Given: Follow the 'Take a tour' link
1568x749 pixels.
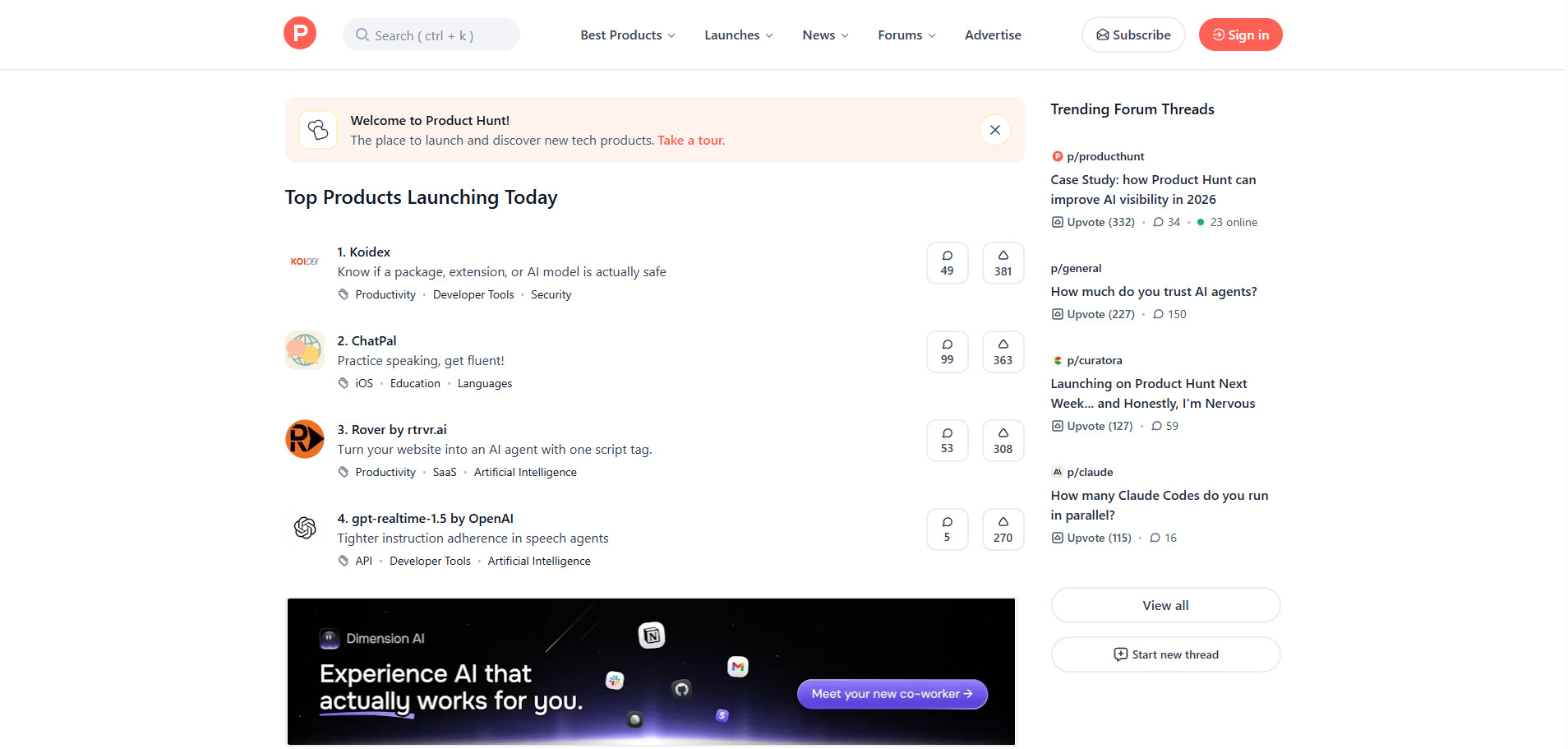Looking at the screenshot, I should click(690, 141).
